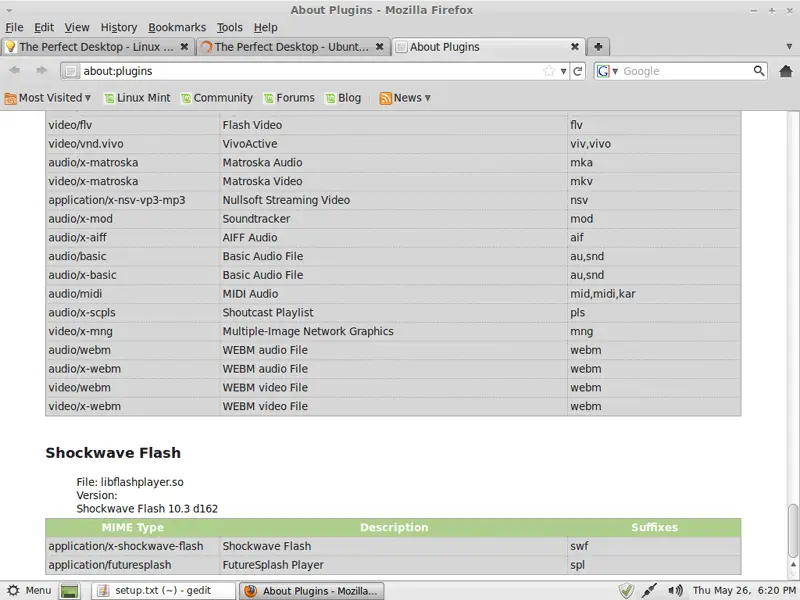Viewport: 800px width, 600px height.
Task: Open the window menu arrow in title bar
Action: (x=9, y=10)
